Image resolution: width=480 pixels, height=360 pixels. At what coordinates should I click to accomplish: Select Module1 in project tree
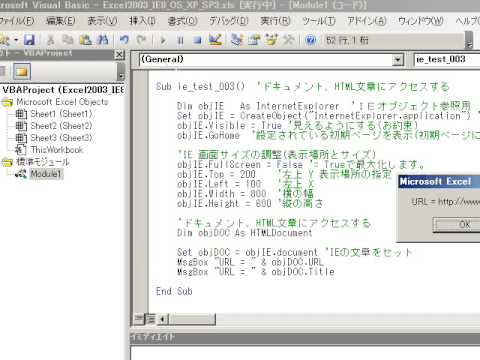point(46,174)
